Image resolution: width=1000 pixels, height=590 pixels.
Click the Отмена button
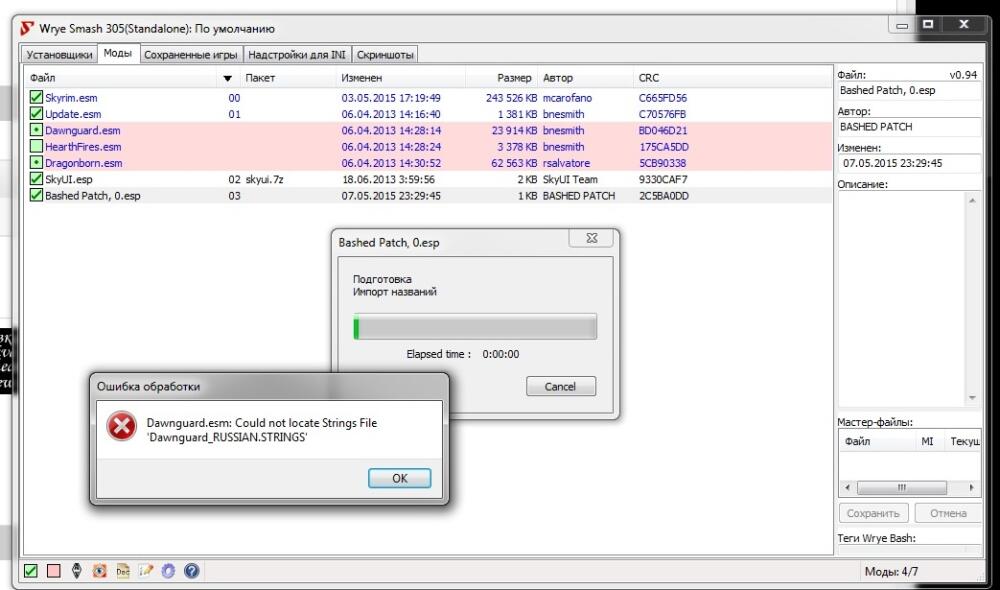pos(948,513)
